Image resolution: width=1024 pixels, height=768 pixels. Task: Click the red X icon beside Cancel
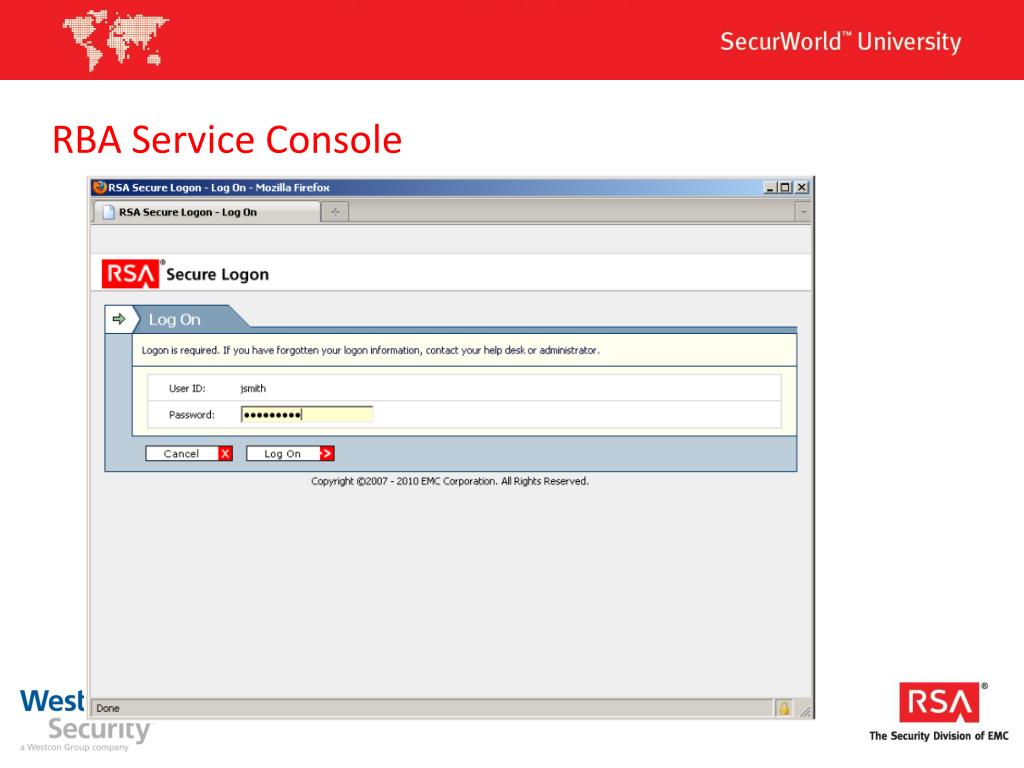pyautogui.click(x=225, y=453)
